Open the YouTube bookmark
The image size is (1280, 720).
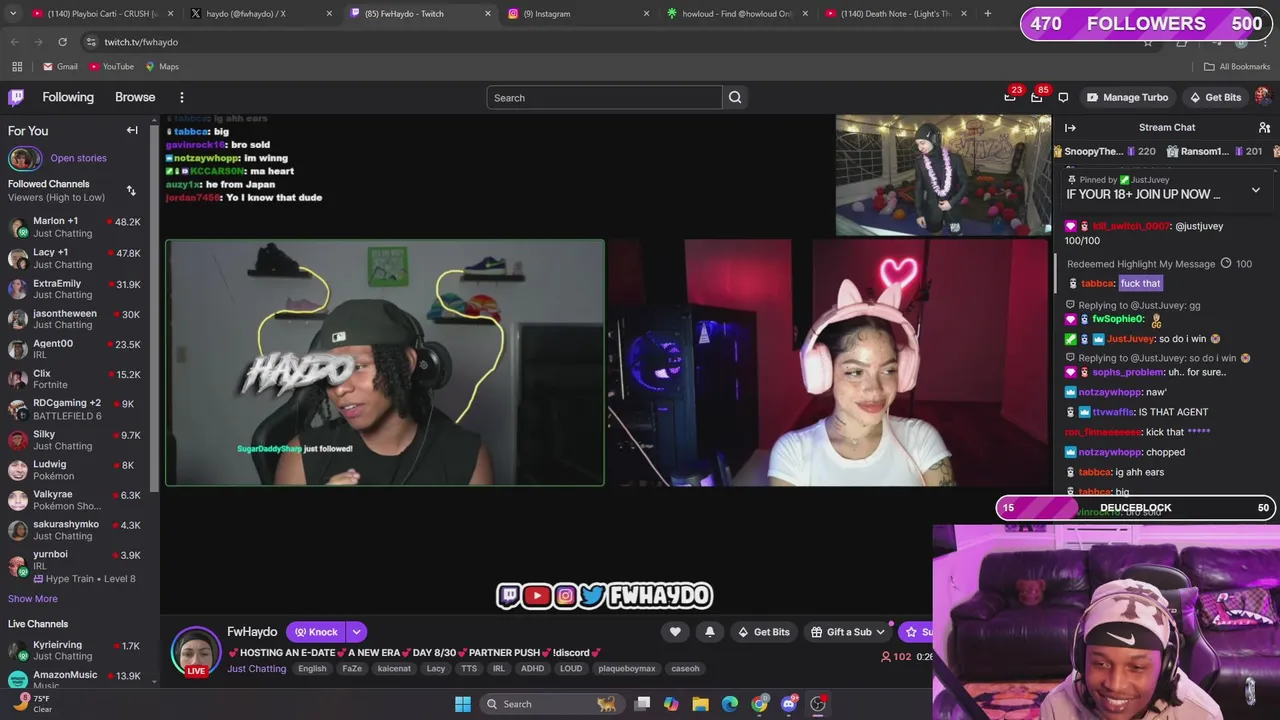coord(111,66)
